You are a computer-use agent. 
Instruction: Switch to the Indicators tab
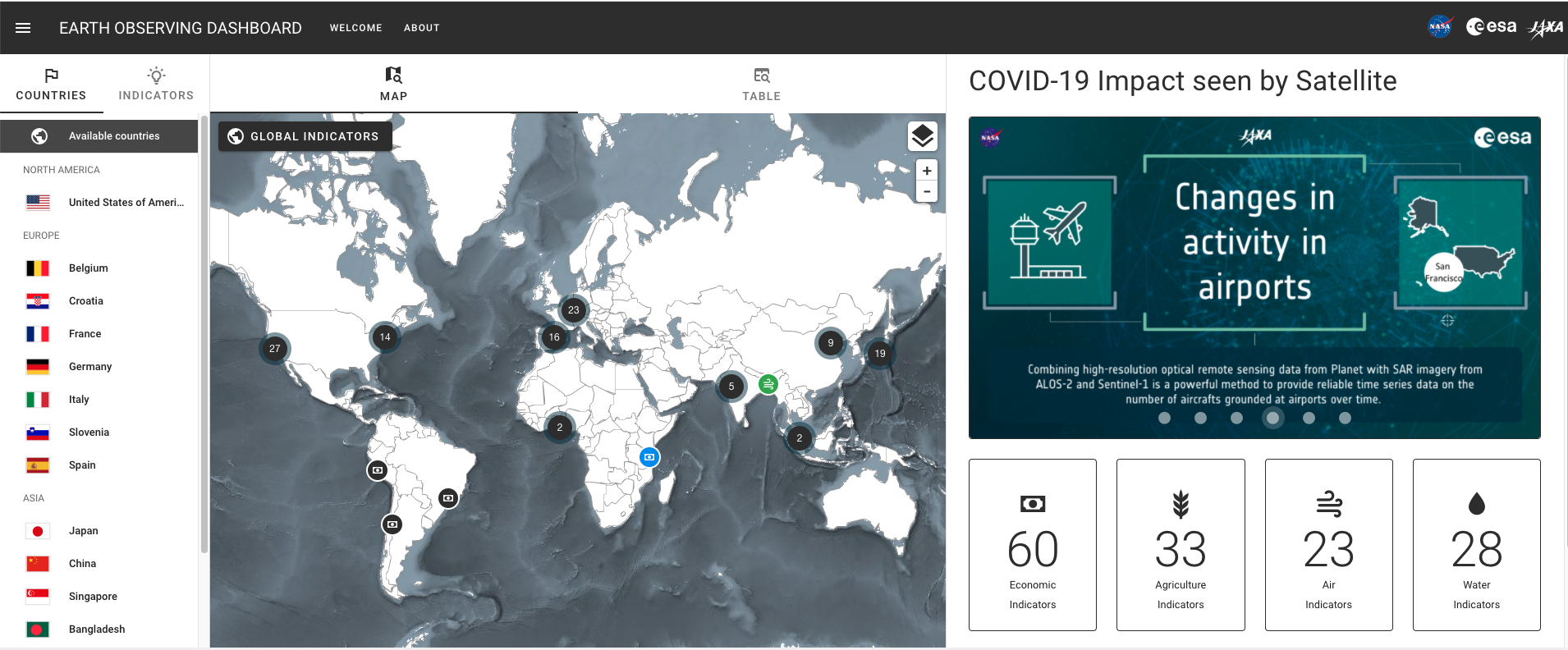tap(156, 85)
